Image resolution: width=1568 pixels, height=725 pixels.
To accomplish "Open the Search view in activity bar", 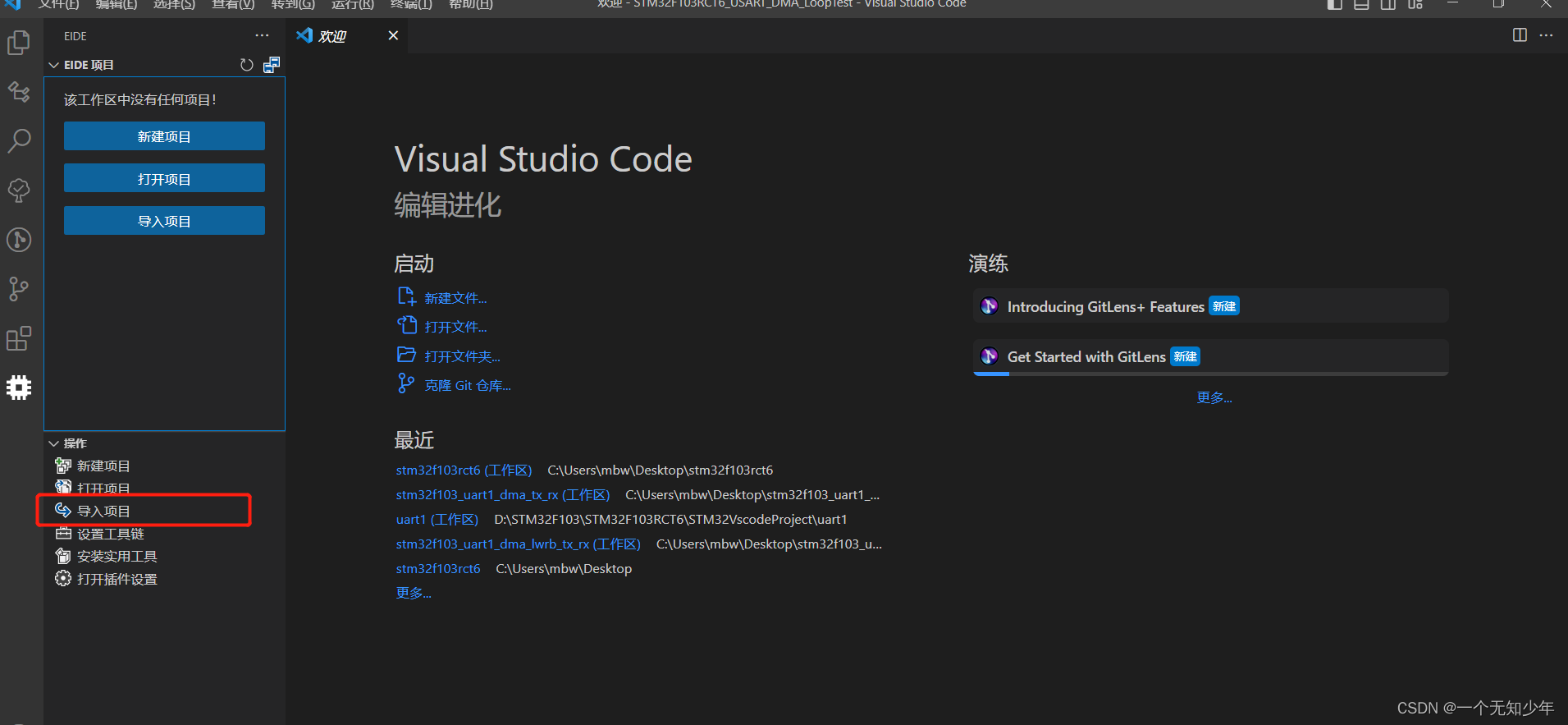I will coord(19,141).
